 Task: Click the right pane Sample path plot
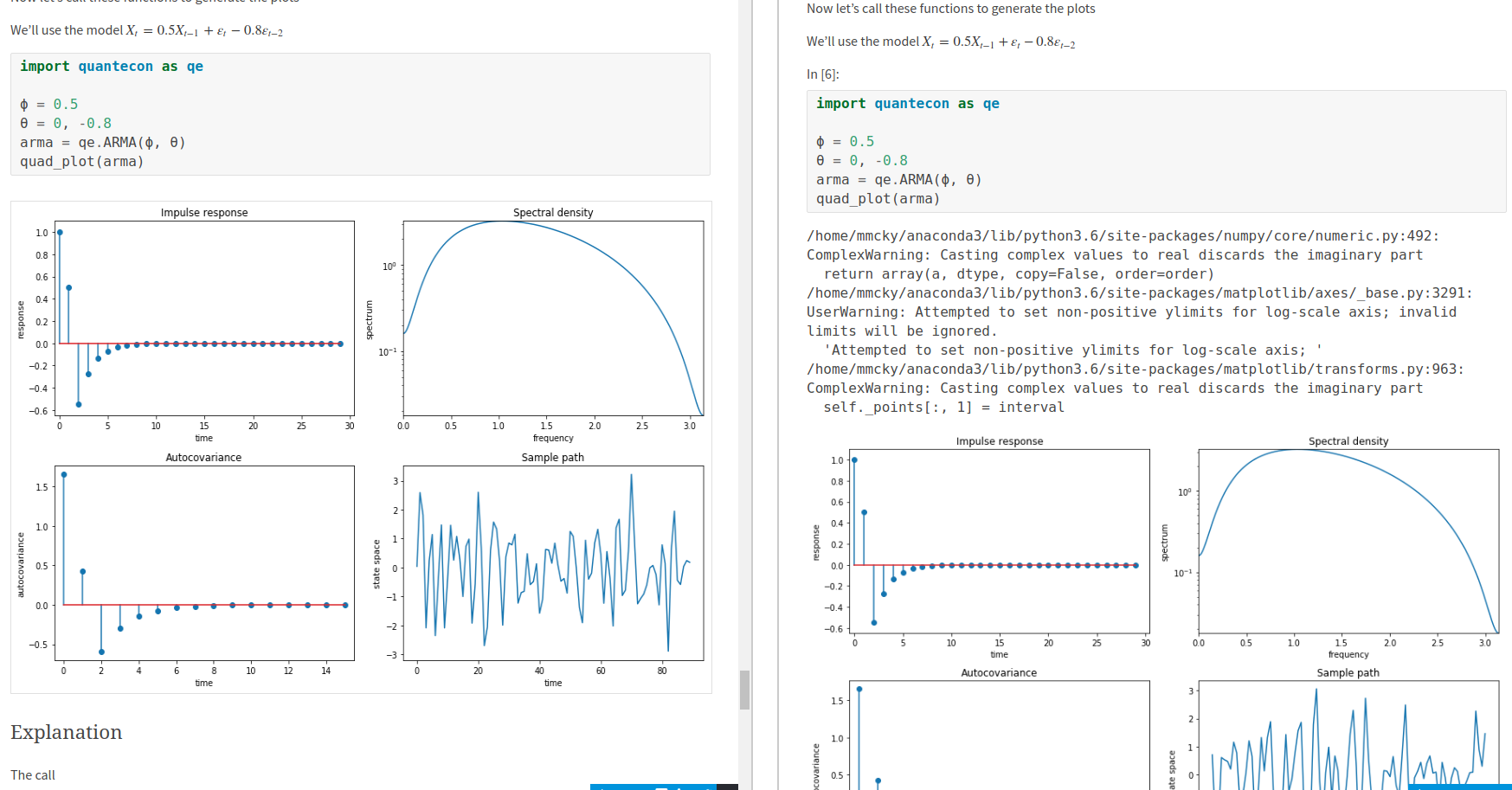(x=1348, y=735)
